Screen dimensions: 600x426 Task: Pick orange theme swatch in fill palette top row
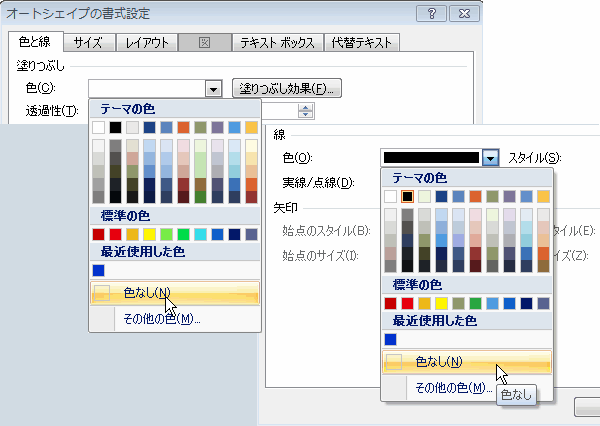point(183,128)
